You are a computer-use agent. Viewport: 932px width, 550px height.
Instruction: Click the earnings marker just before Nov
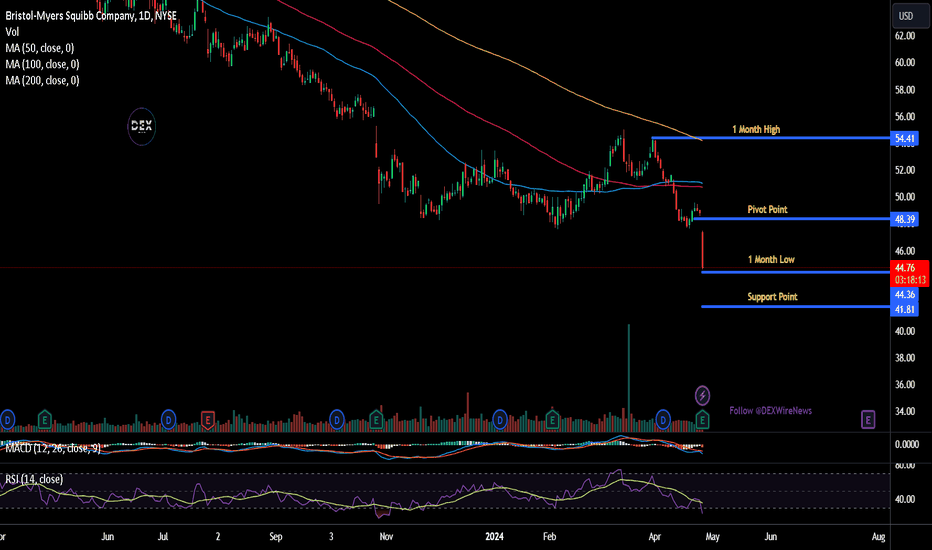376,420
